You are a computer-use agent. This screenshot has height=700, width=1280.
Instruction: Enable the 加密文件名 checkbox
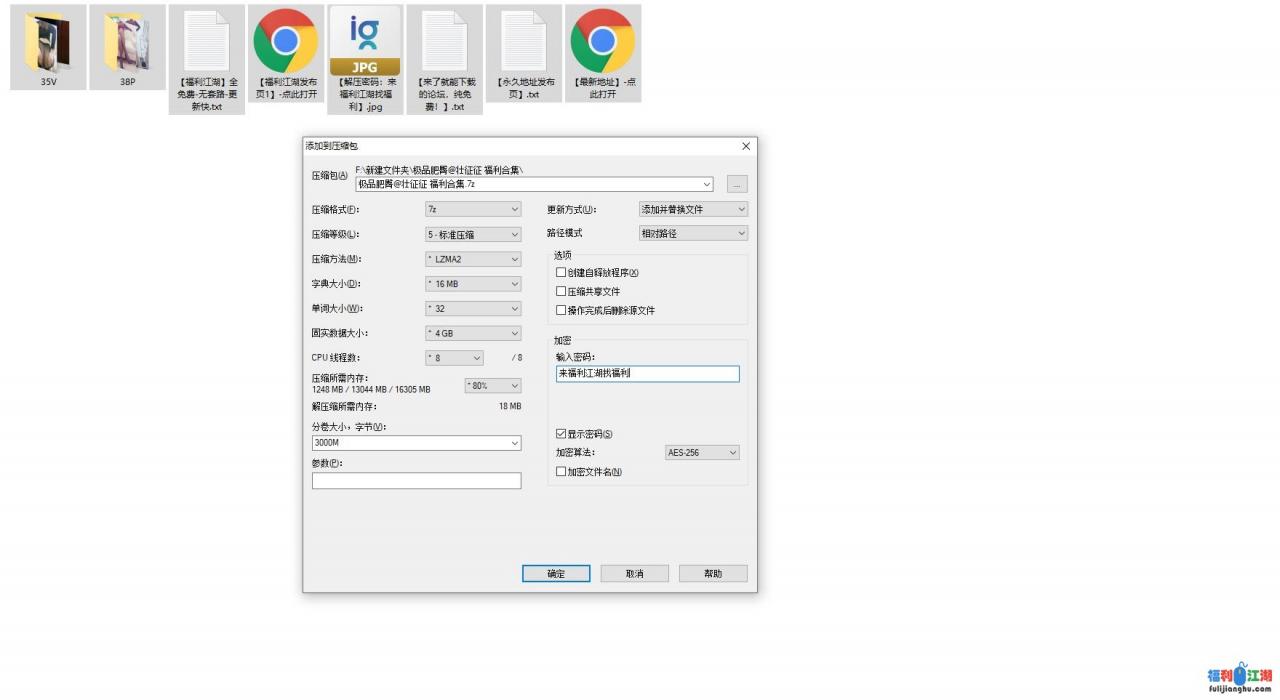click(561, 472)
